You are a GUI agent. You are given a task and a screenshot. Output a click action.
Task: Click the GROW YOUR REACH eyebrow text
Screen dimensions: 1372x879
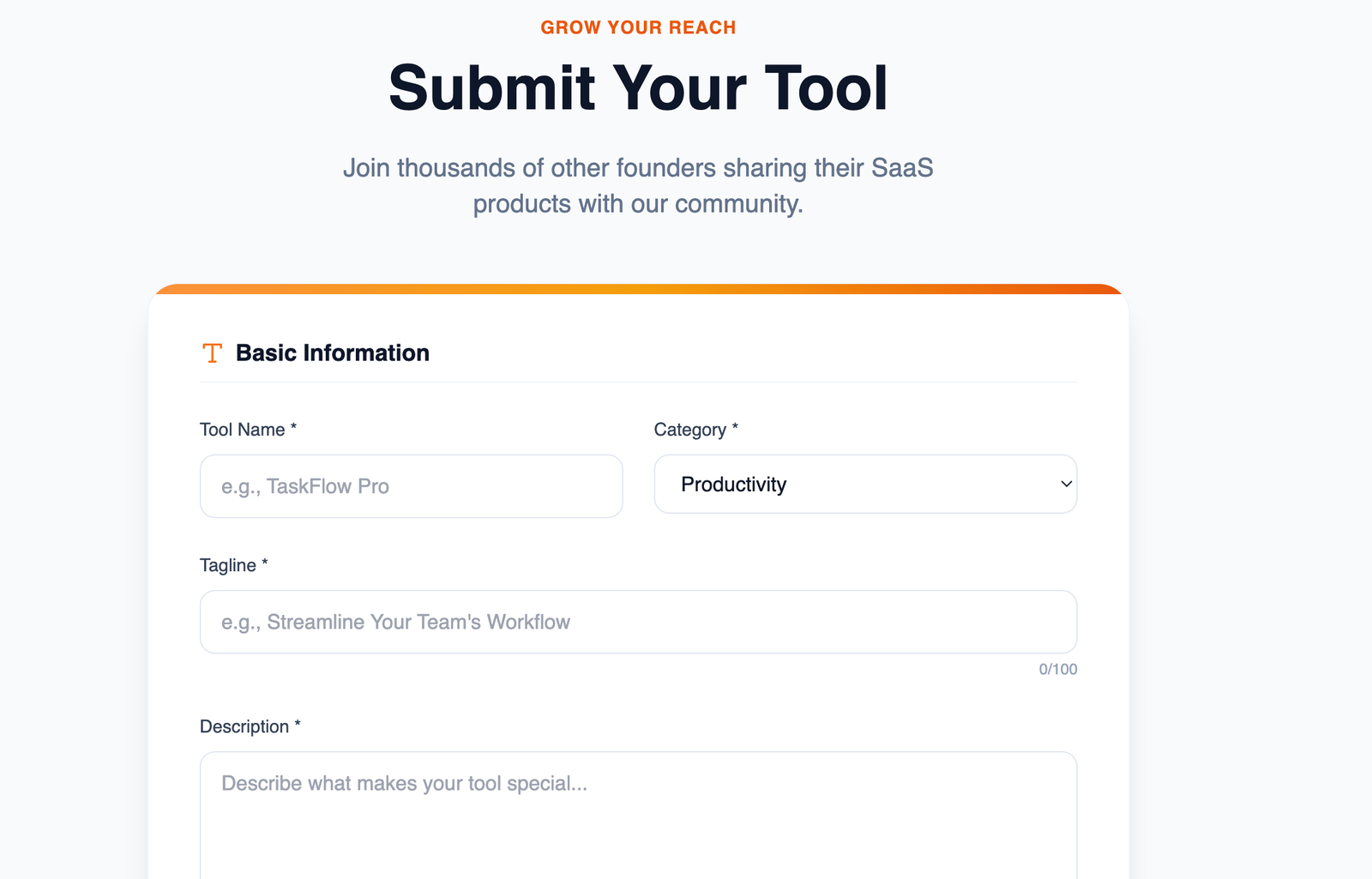[x=638, y=27]
